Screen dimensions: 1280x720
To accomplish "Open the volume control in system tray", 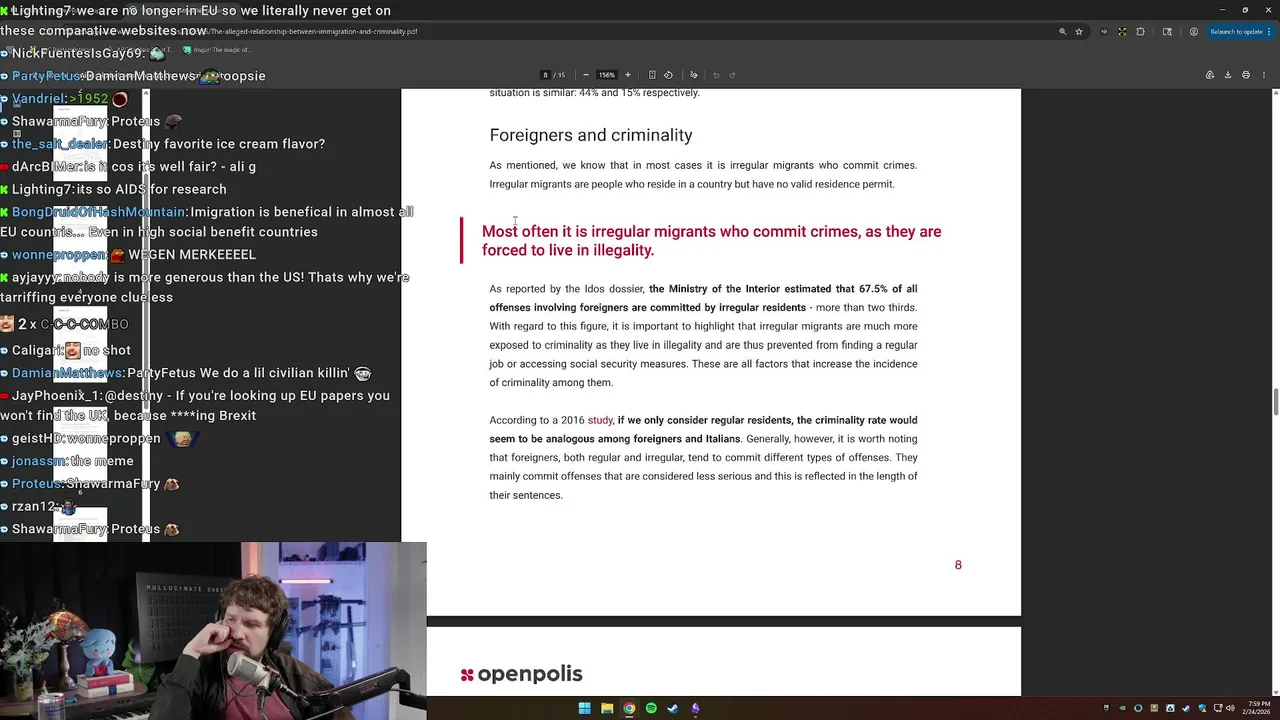I will point(1231,708).
